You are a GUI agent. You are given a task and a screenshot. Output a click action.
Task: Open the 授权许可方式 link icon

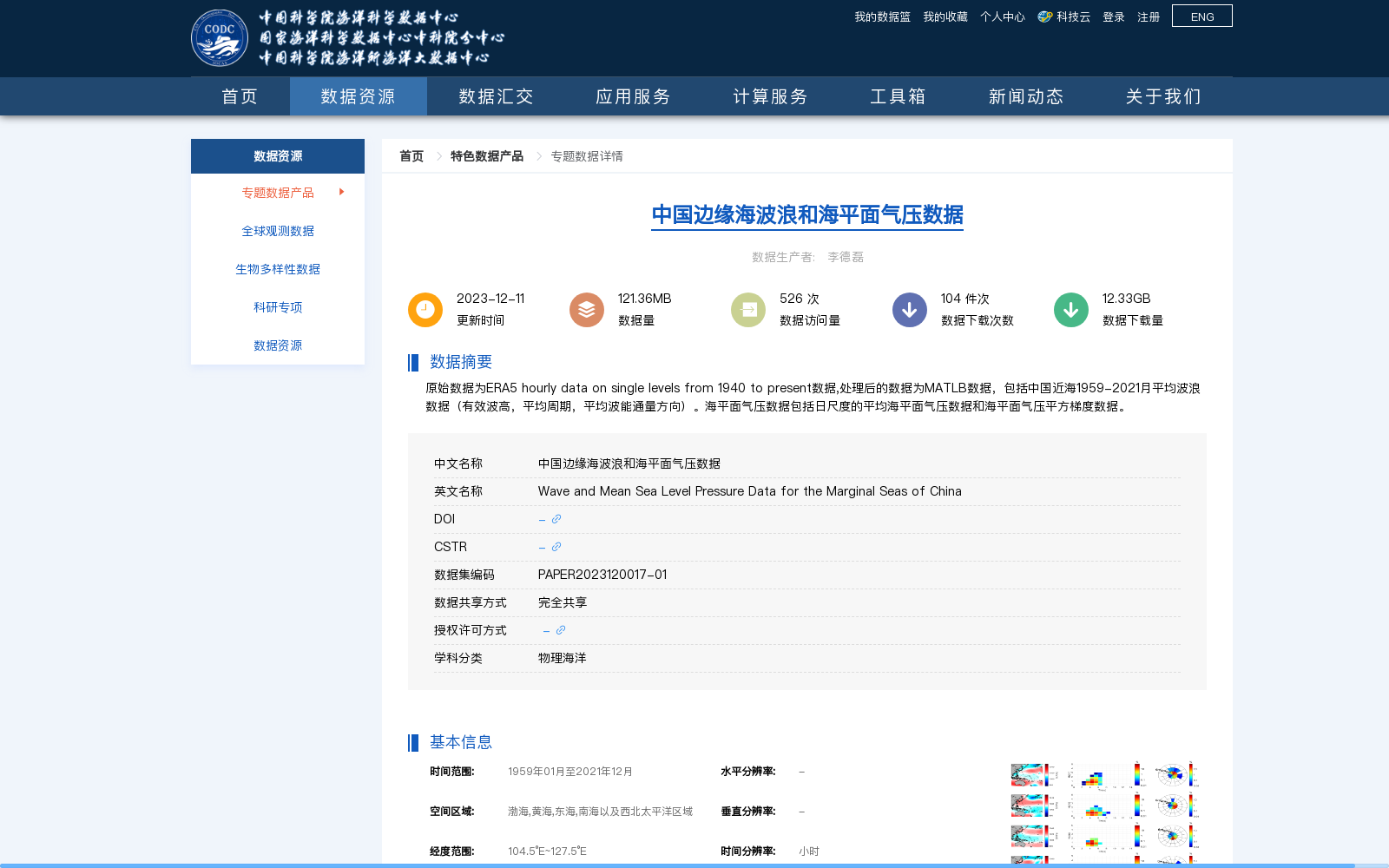tap(561, 630)
